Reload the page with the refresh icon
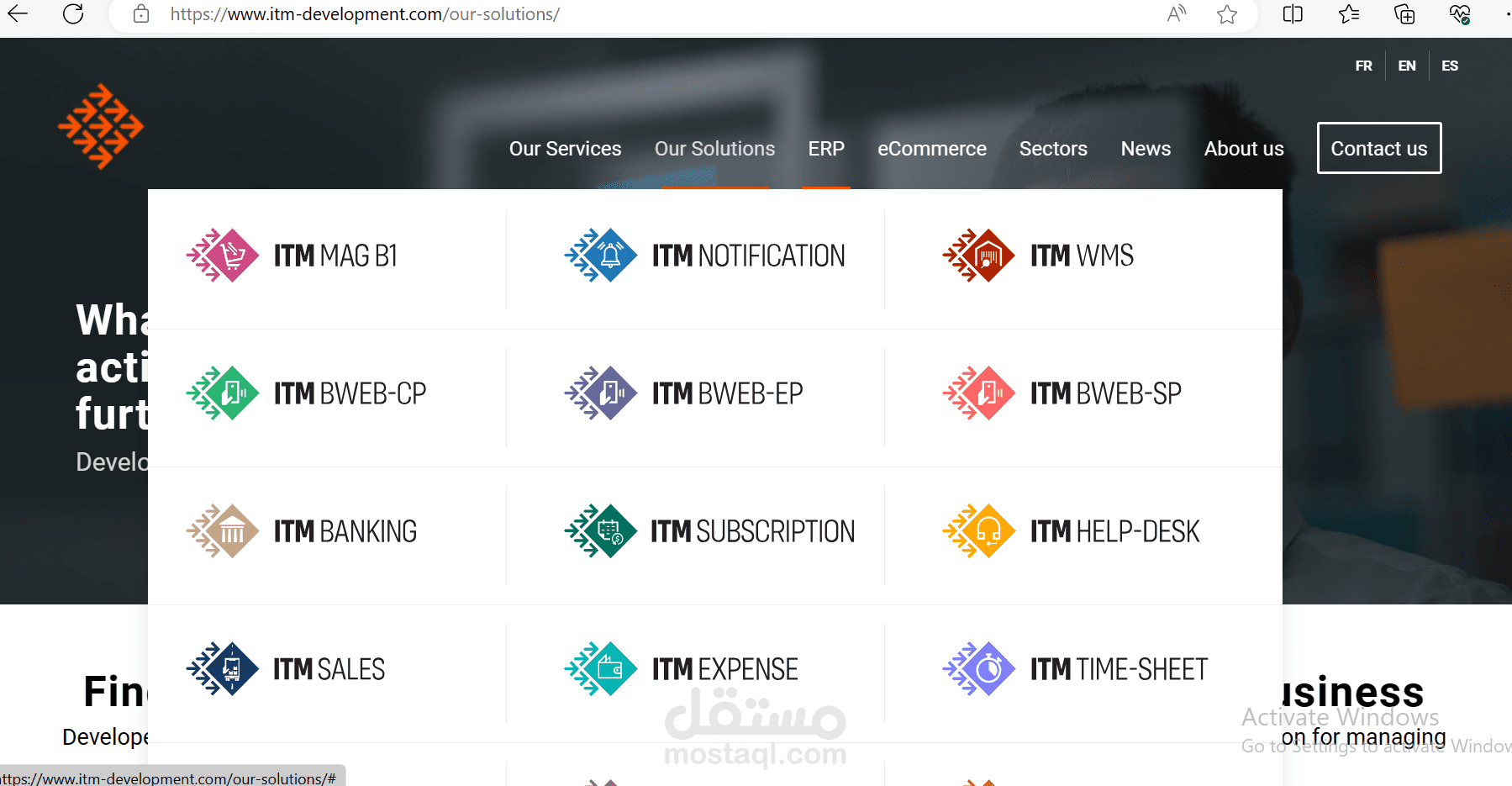This screenshot has height=786, width=1512. [x=73, y=13]
